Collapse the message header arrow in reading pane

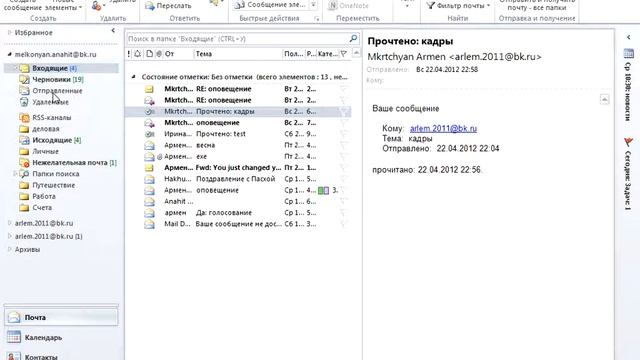604,99
